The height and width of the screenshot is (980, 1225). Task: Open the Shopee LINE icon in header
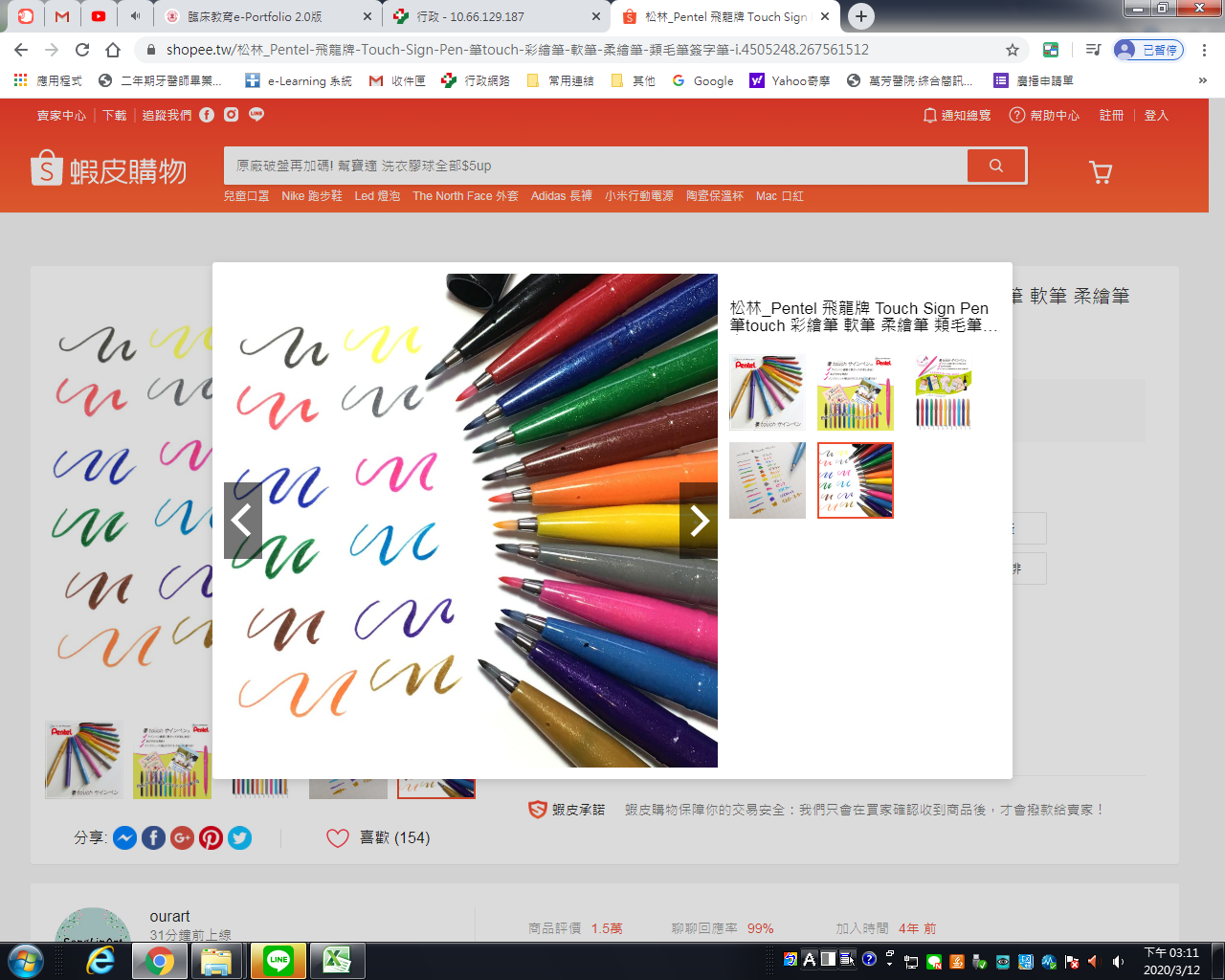tap(256, 115)
